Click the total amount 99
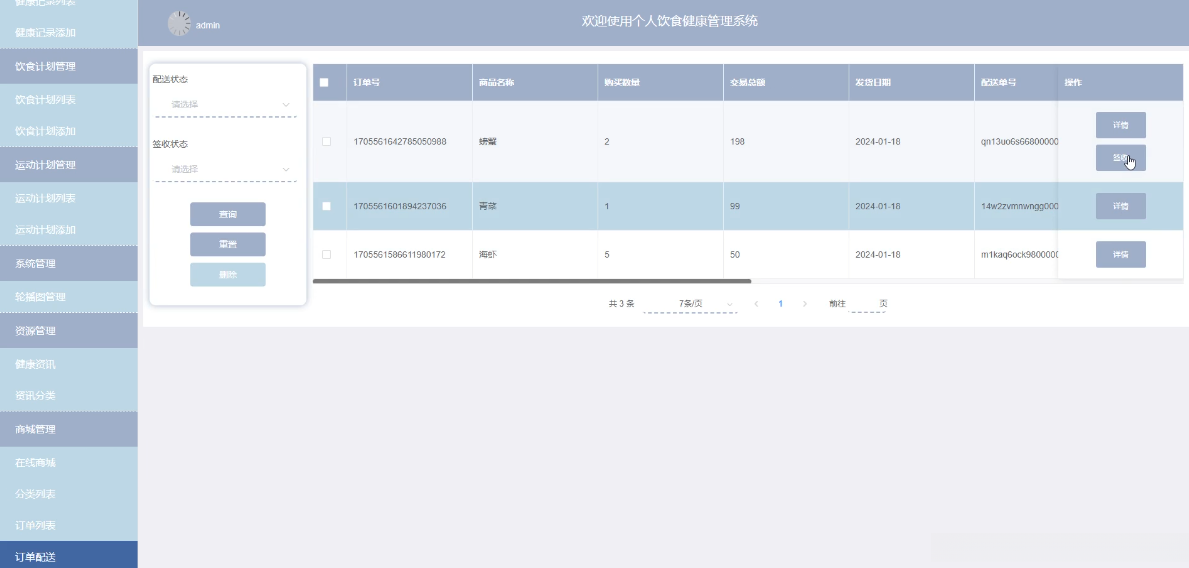This screenshot has height=568, width=1189. tap(735, 206)
